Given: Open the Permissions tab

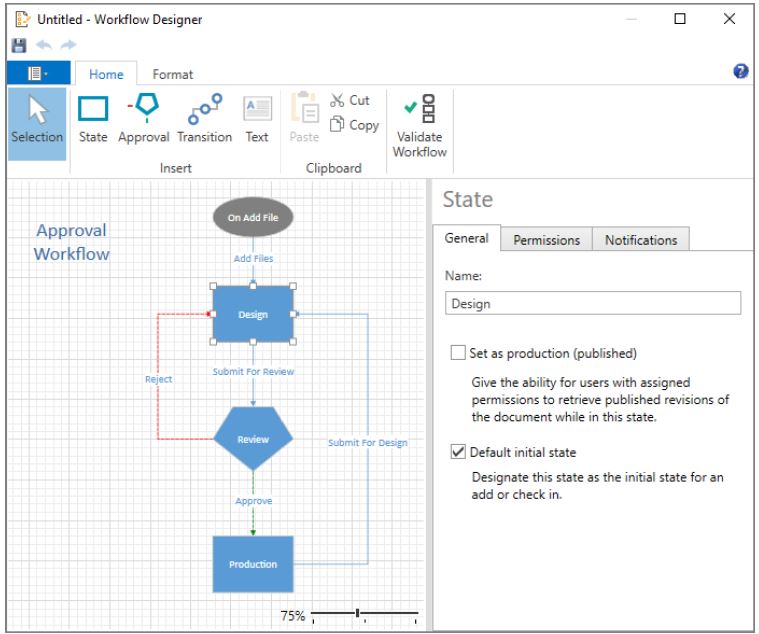Looking at the screenshot, I should 546,240.
